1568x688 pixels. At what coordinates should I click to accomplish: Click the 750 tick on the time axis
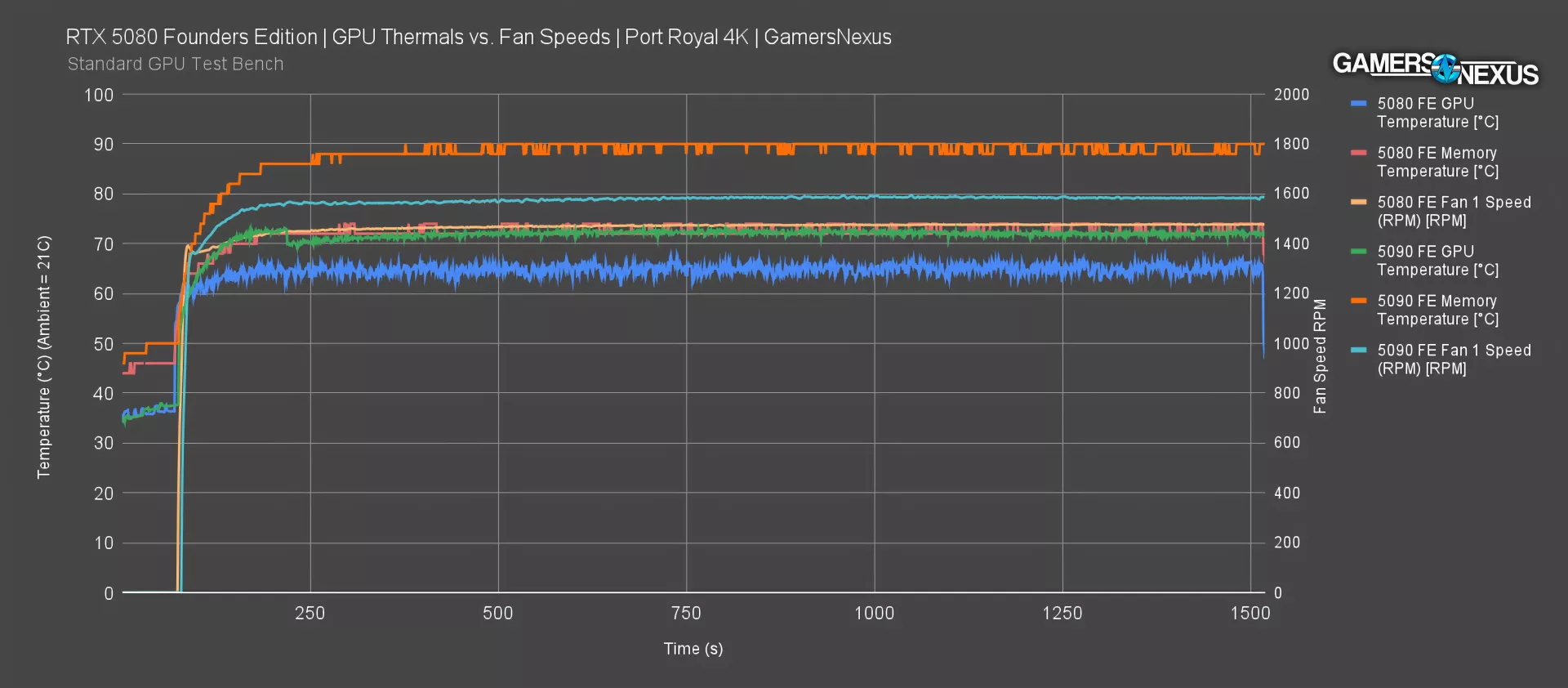[686, 613]
